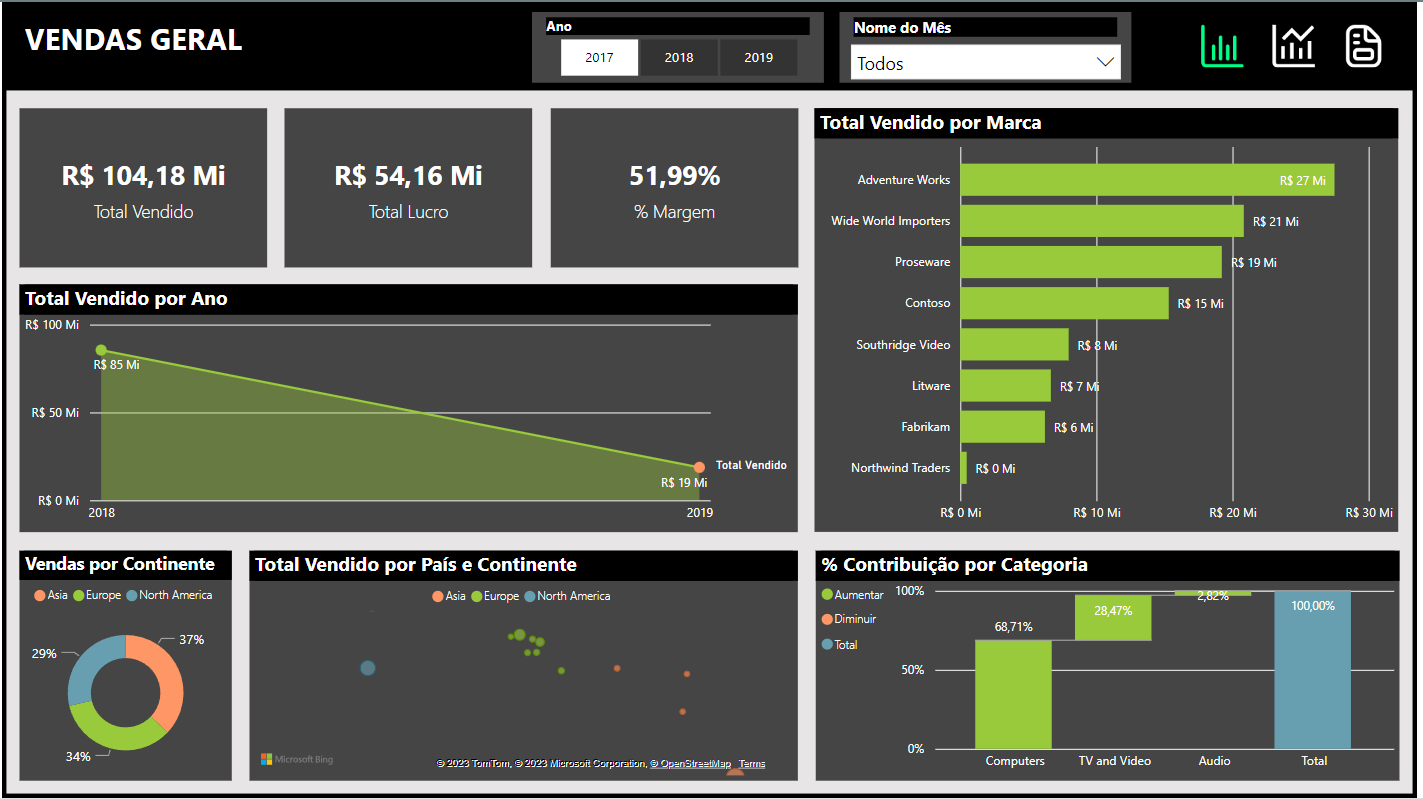1423x799 pixels.
Task: Click the Todos month selection field
Action: [x=985, y=63]
